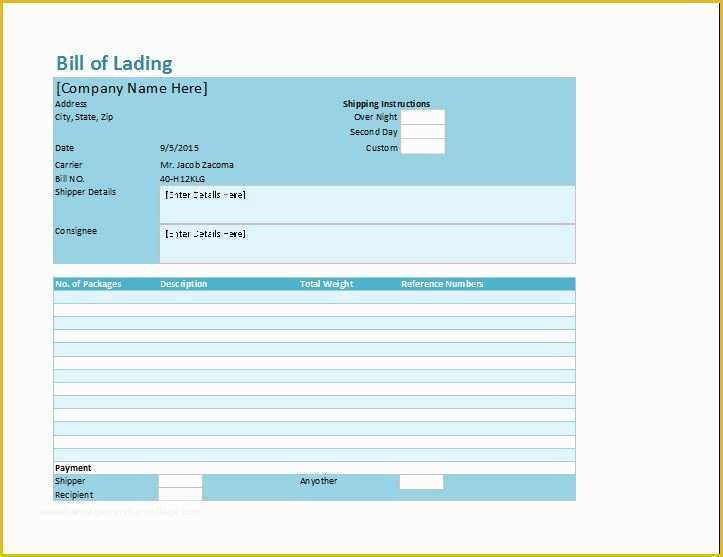Click the Description column header
This screenshot has width=723, height=557.
[184, 284]
